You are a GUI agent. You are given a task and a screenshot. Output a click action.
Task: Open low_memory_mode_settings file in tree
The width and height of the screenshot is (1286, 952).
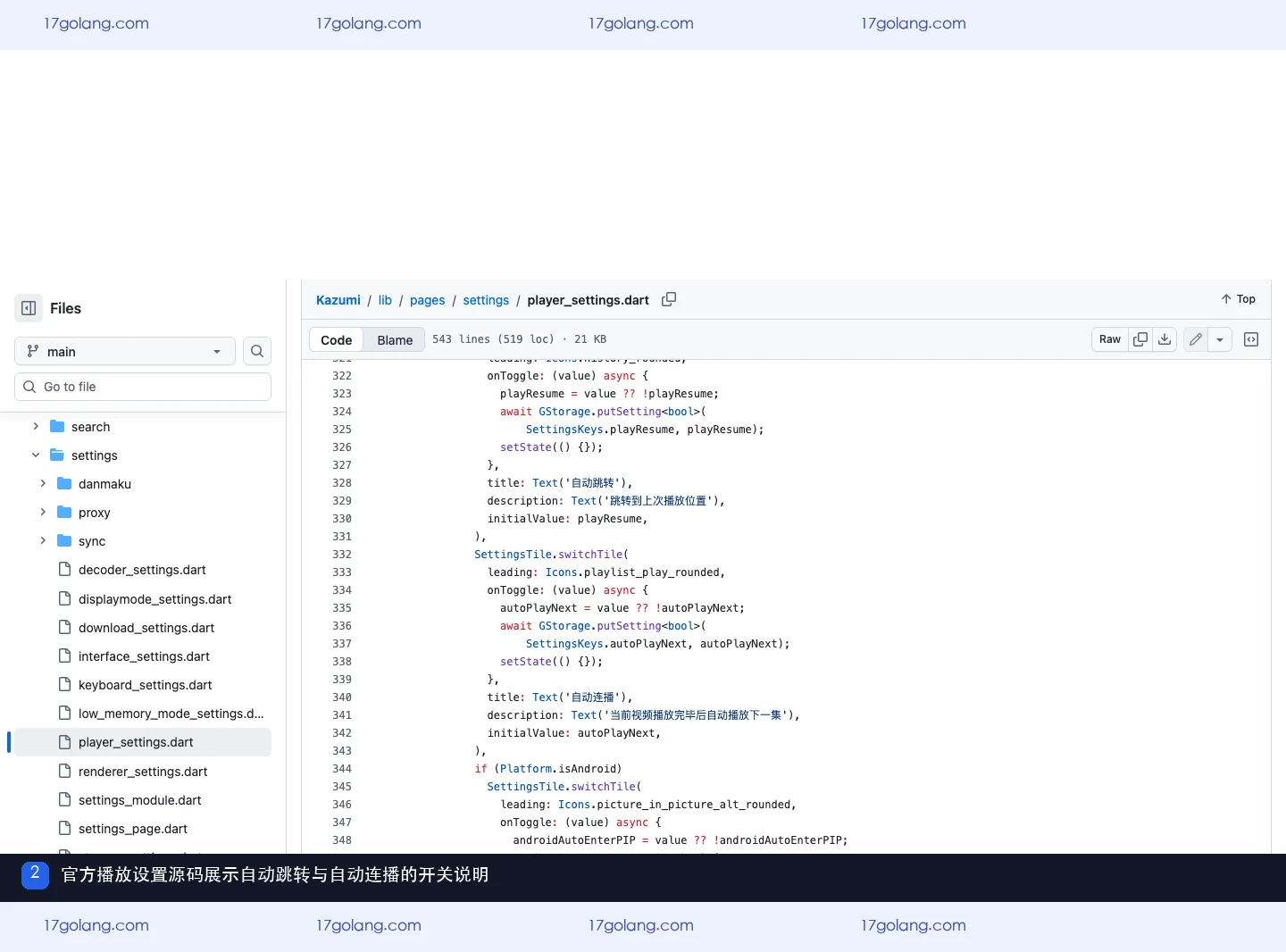click(171, 714)
